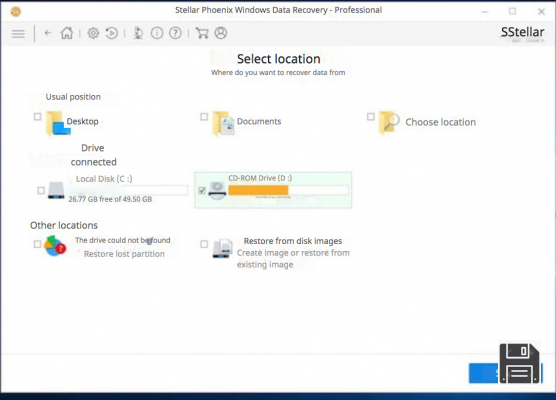Viewport: 556px width, 400px height.
Task: Open the hamburger menu in the toolbar
Action: (x=18, y=34)
